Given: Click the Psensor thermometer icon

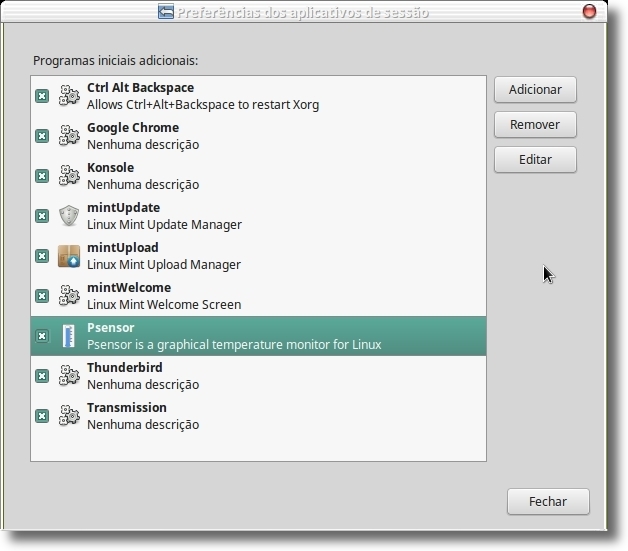Looking at the screenshot, I should [x=69, y=336].
